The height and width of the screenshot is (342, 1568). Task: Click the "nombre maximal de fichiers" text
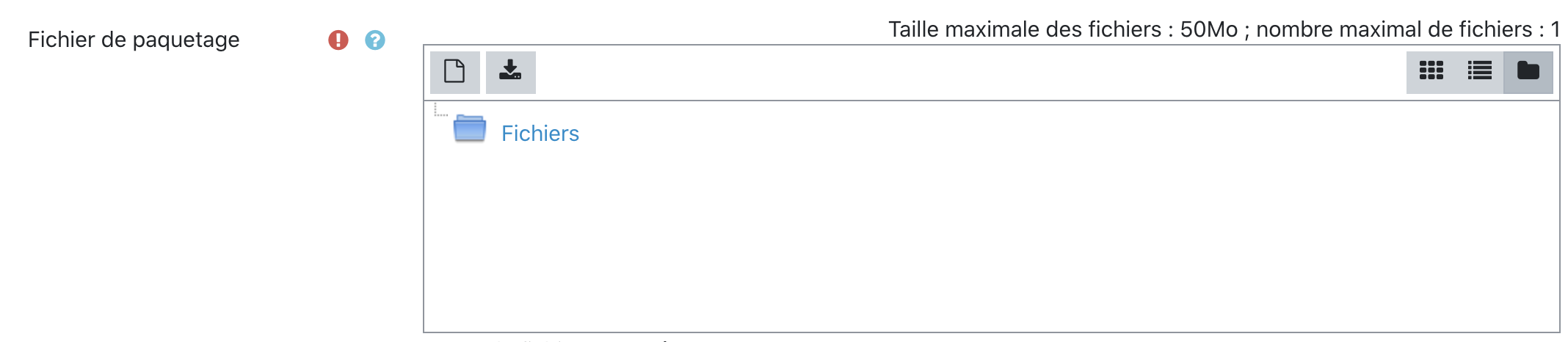1394,29
